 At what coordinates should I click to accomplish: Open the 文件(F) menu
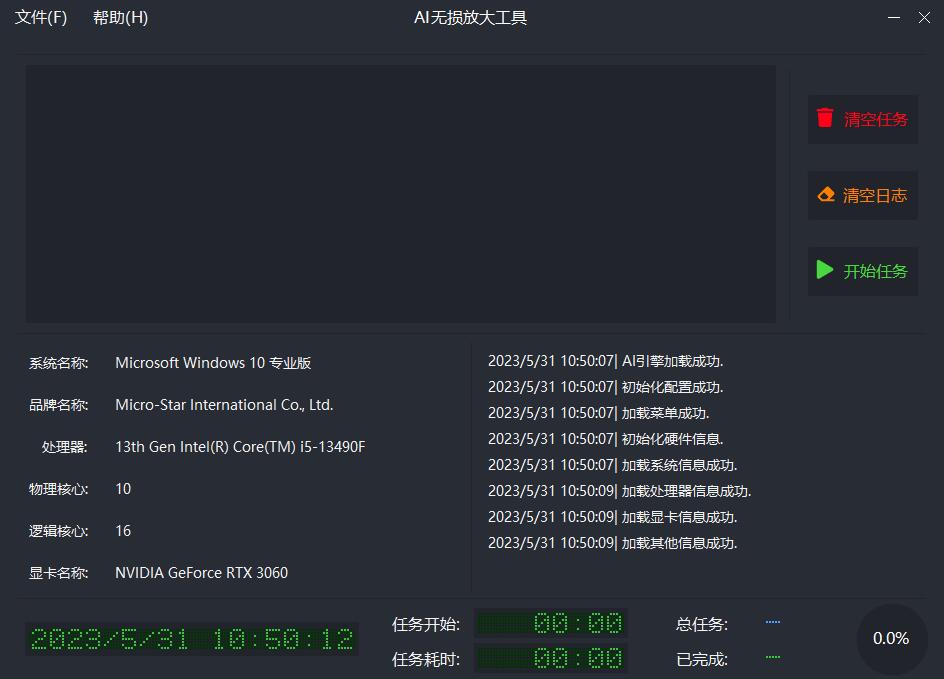(x=41, y=17)
